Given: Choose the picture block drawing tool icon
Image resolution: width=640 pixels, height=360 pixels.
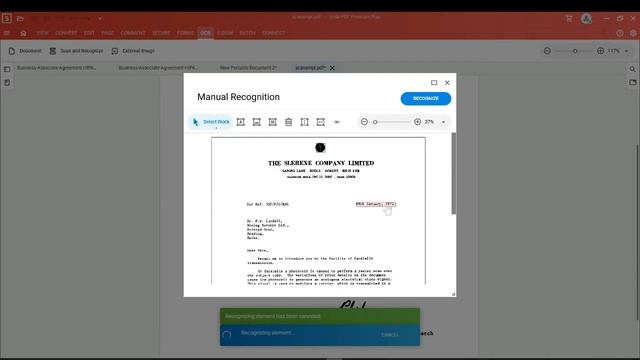Looking at the screenshot, I should (256, 122).
